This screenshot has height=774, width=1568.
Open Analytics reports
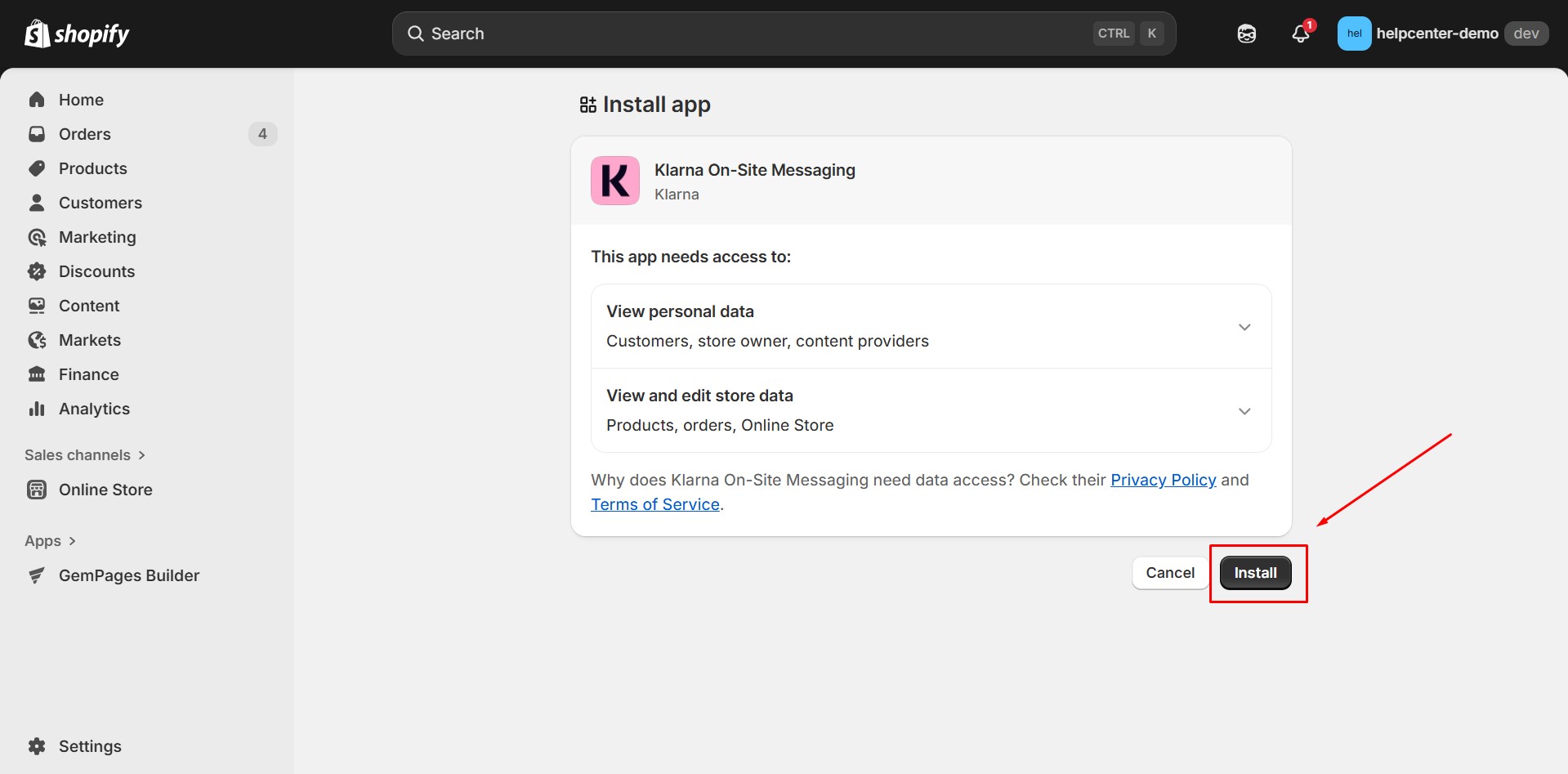[94, 408]
